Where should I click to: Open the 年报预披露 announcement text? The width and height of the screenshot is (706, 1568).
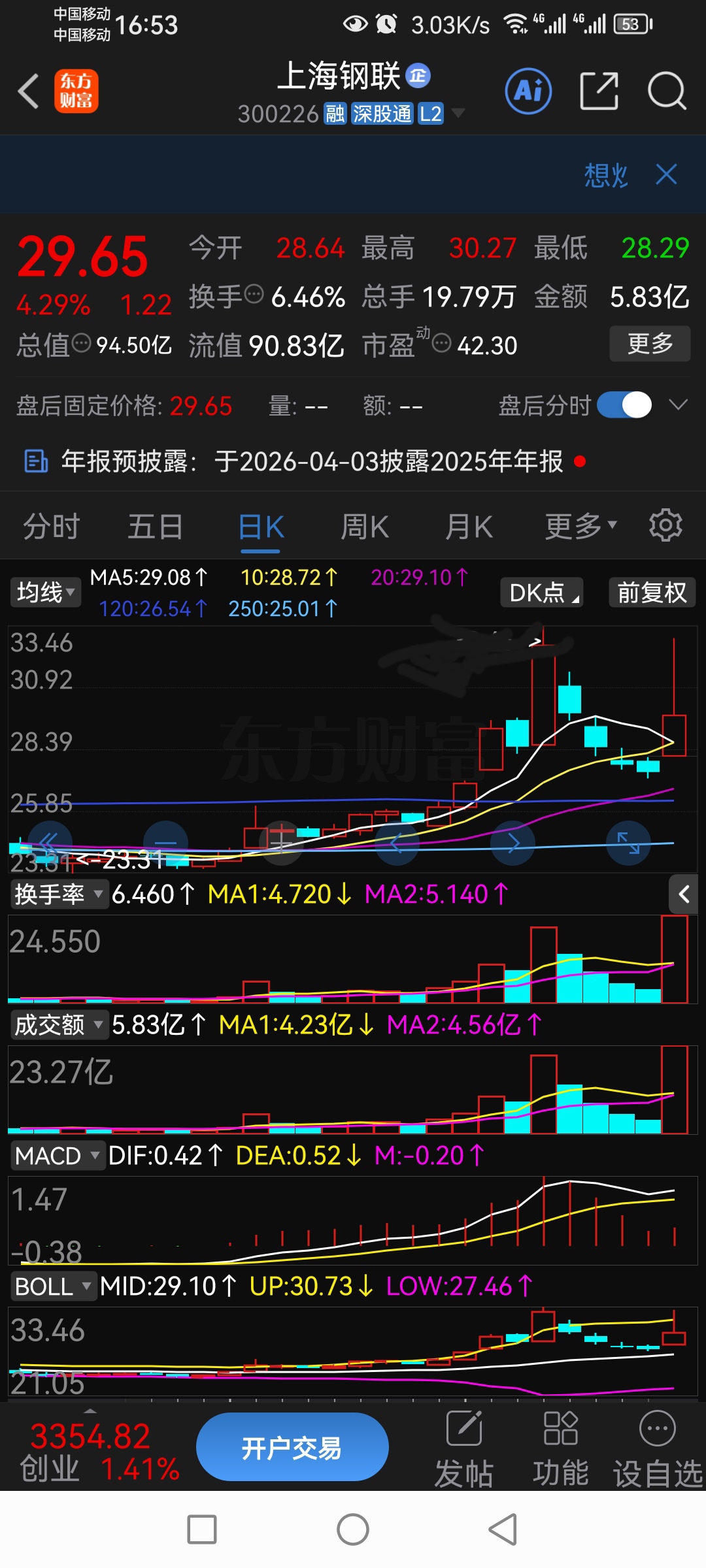[312, 461]
